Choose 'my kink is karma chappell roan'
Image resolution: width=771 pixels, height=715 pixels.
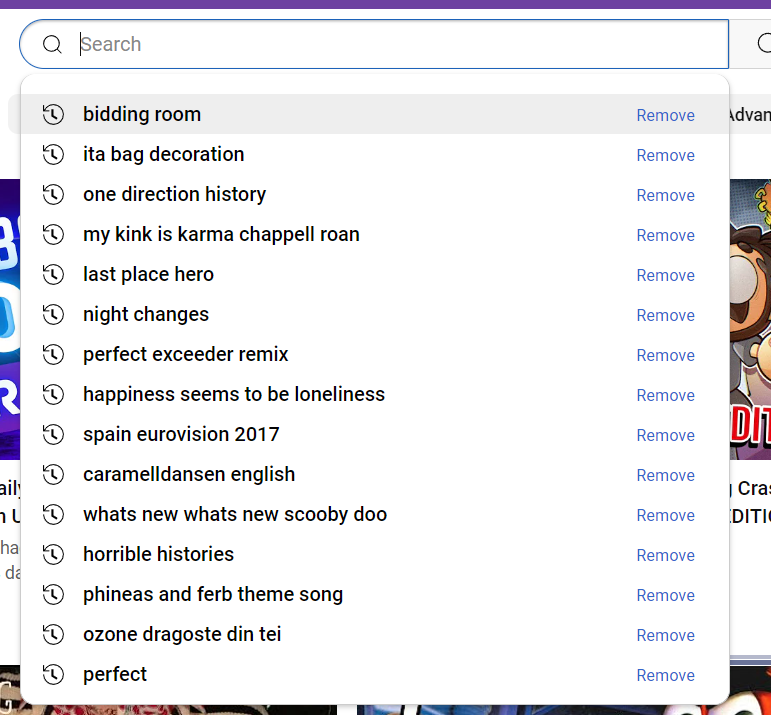[x=375, y=234]
